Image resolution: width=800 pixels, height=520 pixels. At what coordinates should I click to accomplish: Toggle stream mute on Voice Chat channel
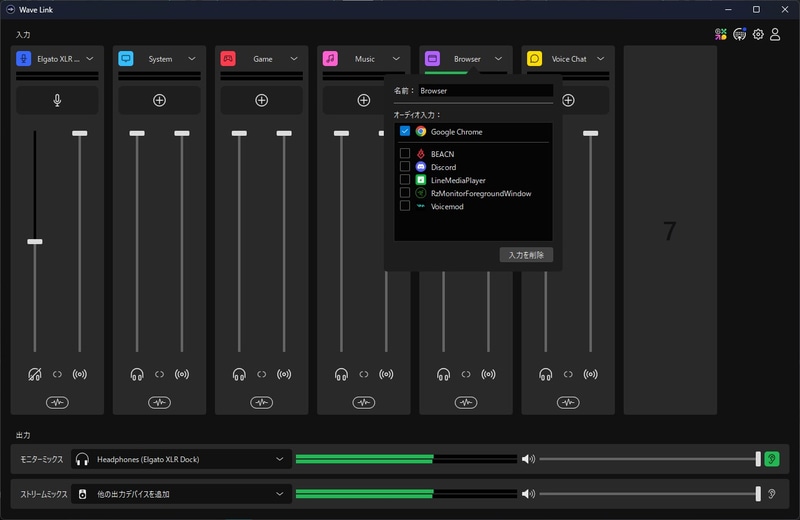tap(590, 375)
